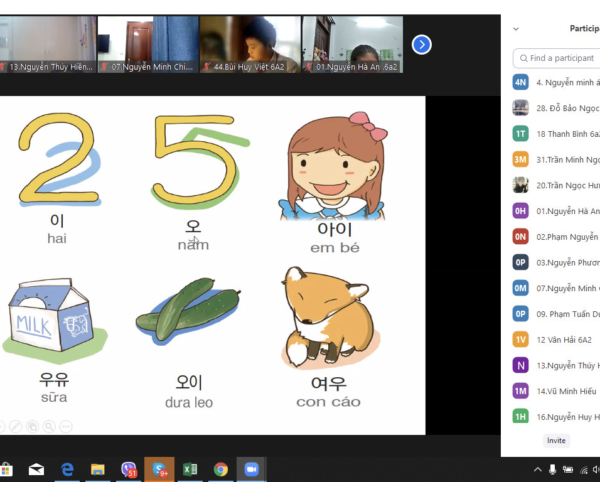The image size is (600, 482).
Task: Launch Excel from the taskbar
Action: pyautogui.click(x=189, y=468)
